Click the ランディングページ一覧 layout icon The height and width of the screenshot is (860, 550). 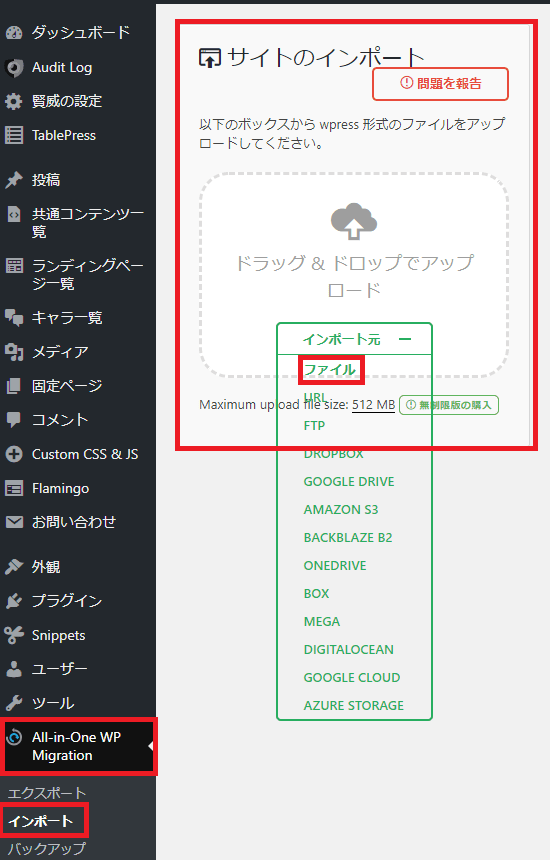14,266
